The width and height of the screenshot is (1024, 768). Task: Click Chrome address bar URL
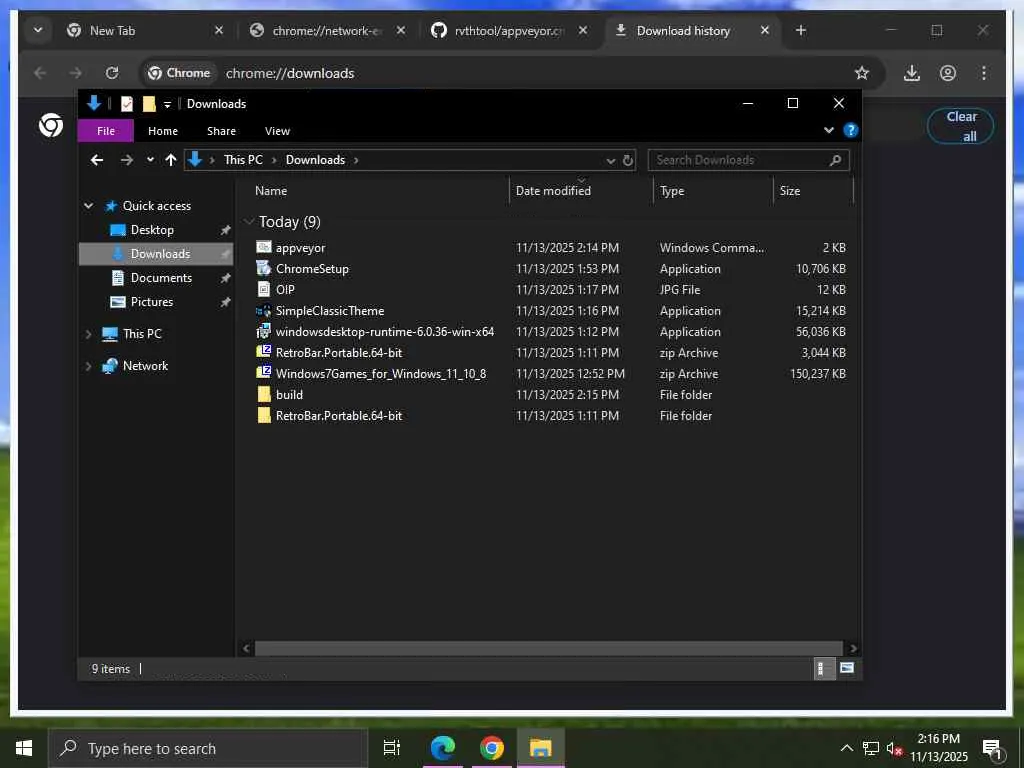tap(290, 73)
